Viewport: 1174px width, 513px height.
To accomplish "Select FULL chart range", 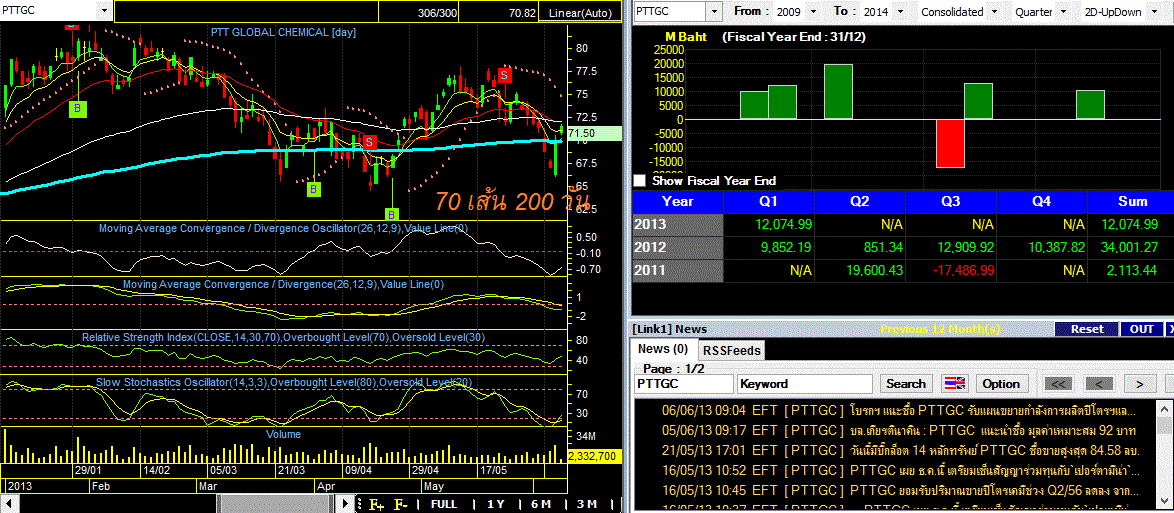I will point(444,504).
